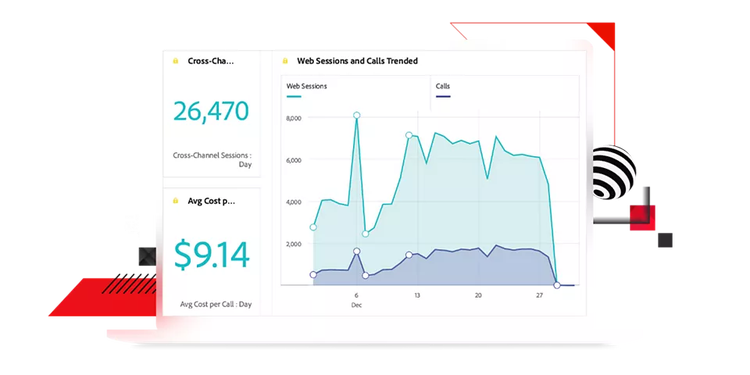This screenshot has height=375, width=750.
Task: Click the teal Web Sessions color line swatch
Action: (x=294, y=97)
